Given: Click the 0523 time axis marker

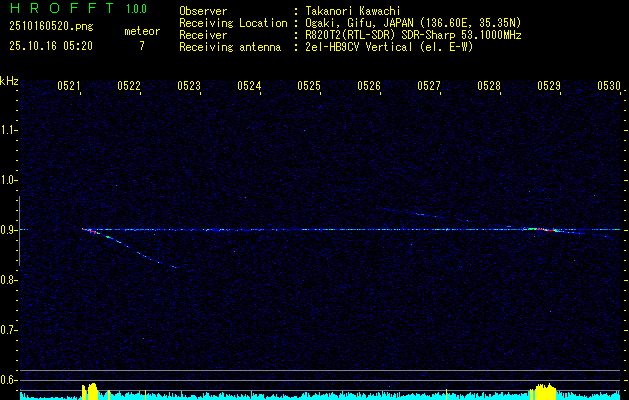Looking at the screenshot, I should pos(189,85).
